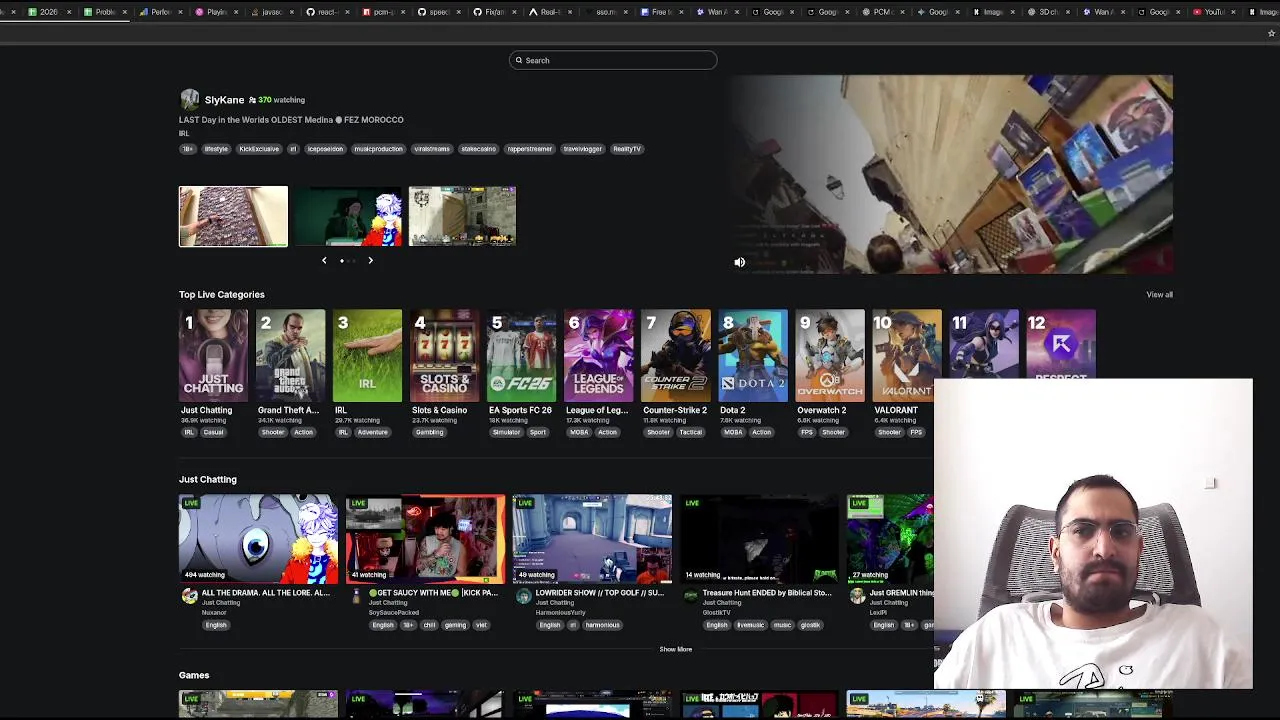Open HarmoniousYurly stream's channel avatar
The width and height of the screenshot is (1280, 720).
click(x=523, y=596)
